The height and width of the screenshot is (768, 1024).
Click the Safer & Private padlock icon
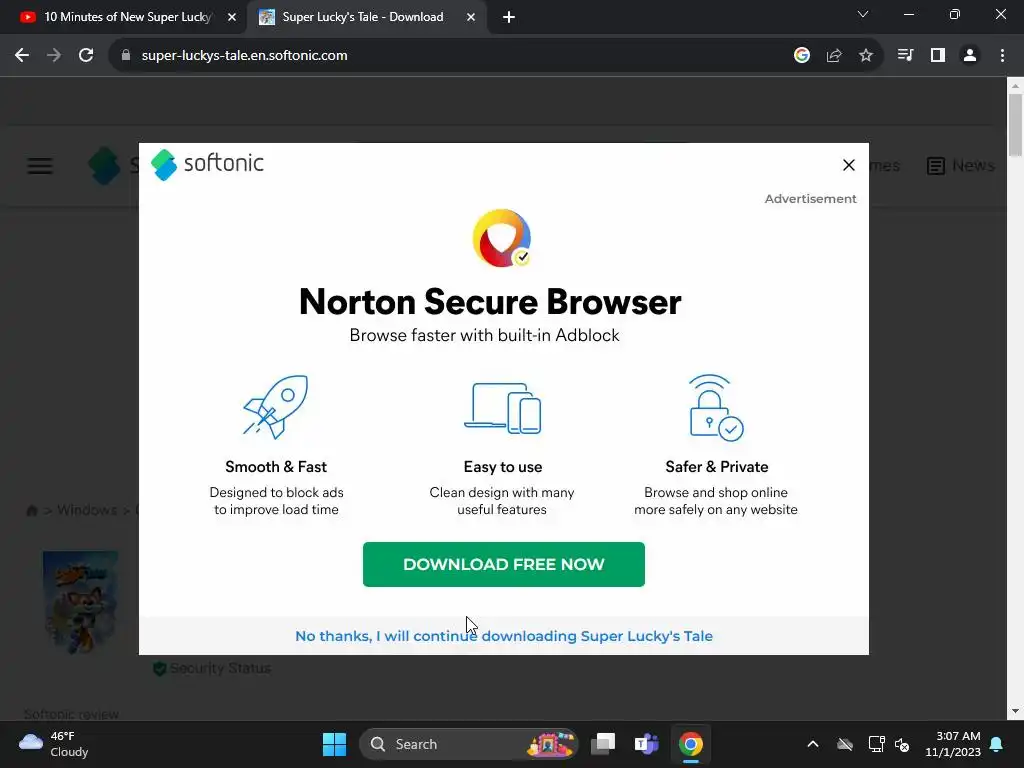716,408
